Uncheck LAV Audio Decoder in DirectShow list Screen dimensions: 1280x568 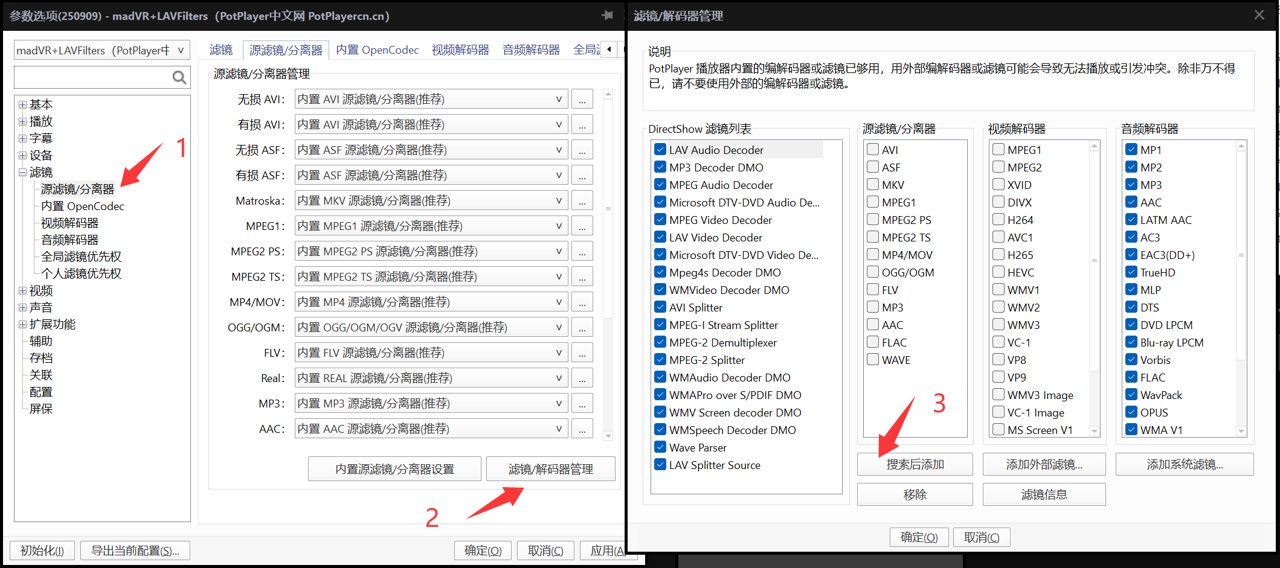[x=660, y=150]
